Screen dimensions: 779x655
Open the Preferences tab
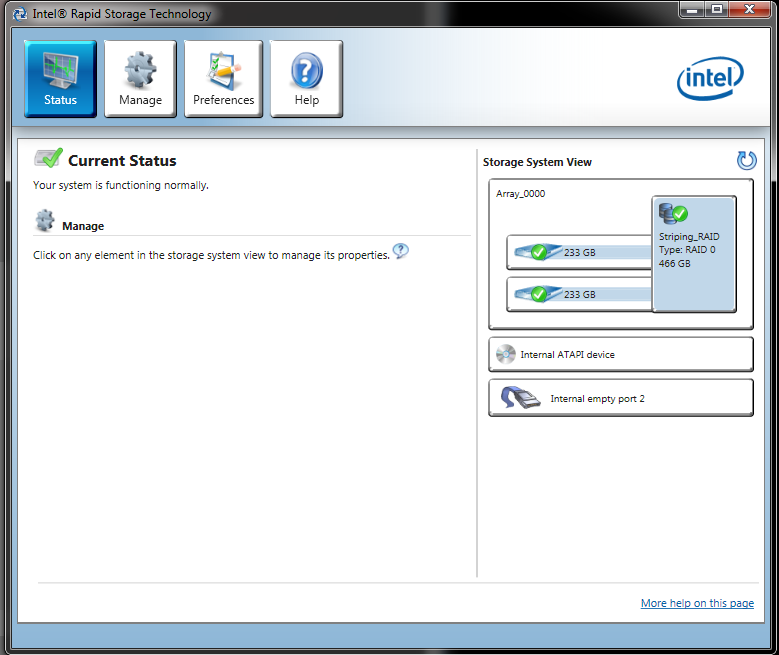tap(223, 79)
